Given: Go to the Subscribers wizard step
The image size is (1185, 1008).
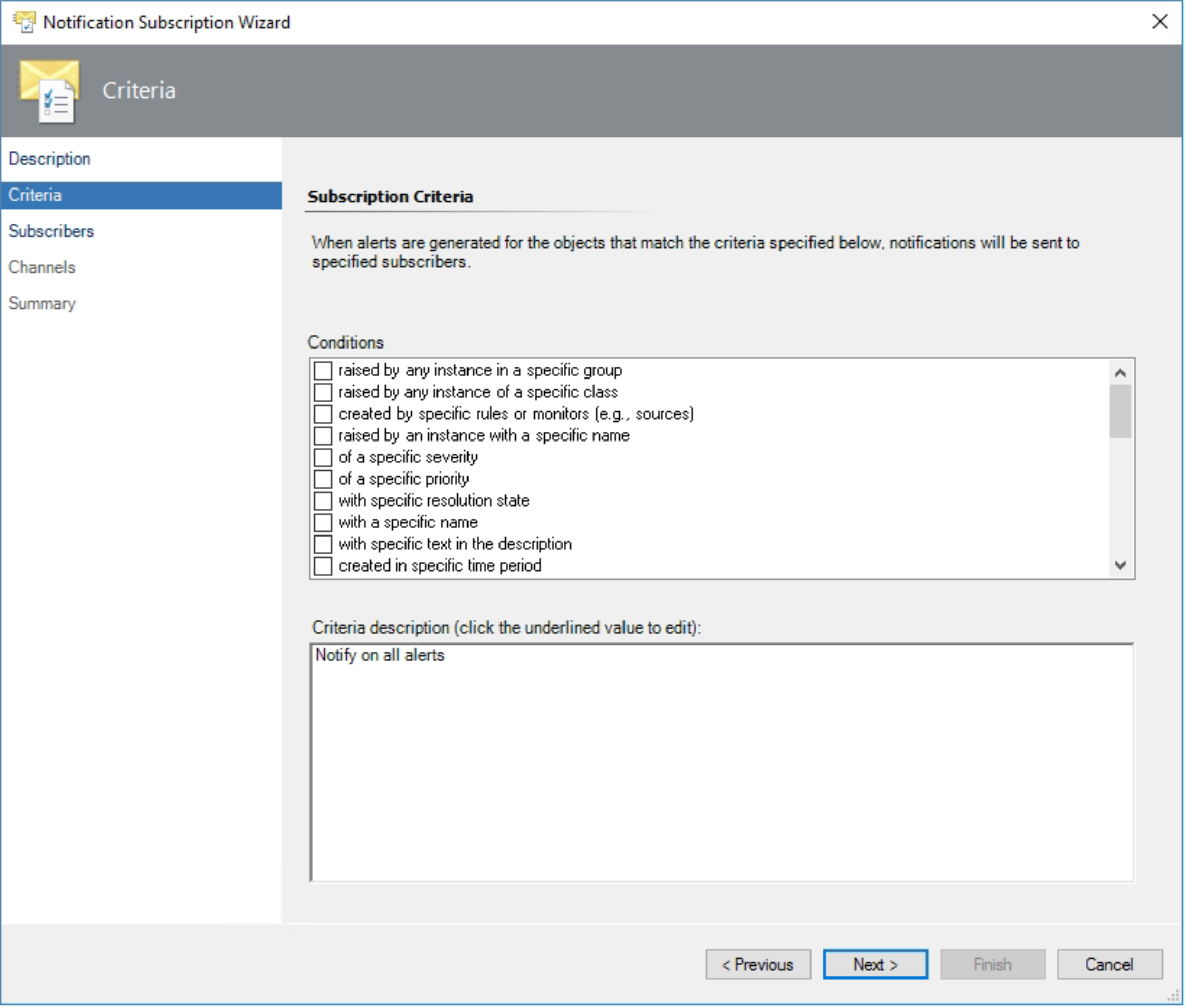Looking at the screenshot, I should [x=51, y=231].
